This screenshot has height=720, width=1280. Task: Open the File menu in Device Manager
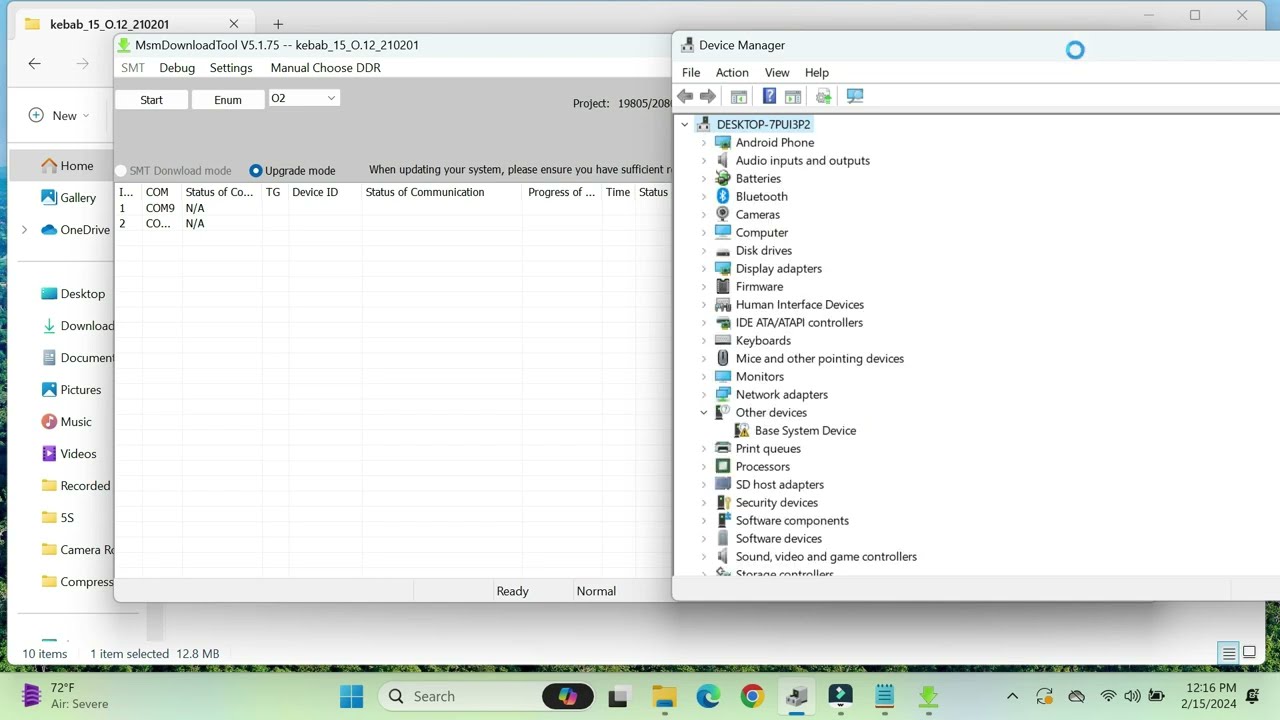click(691, 72)
